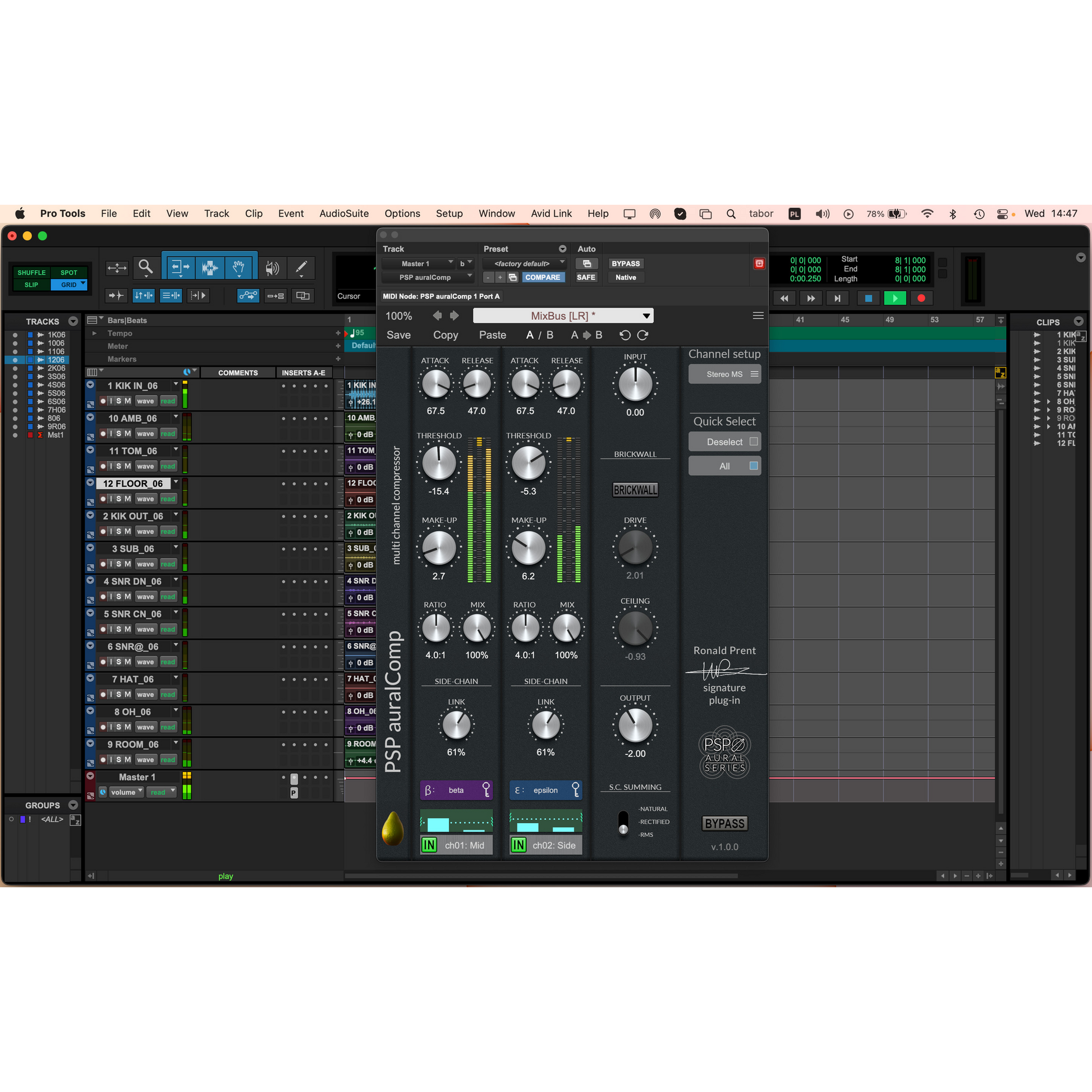Click the OUTPUT knob in auralComp
The height and width of the screenshot is (1092, 1092).
click(635, 726)
